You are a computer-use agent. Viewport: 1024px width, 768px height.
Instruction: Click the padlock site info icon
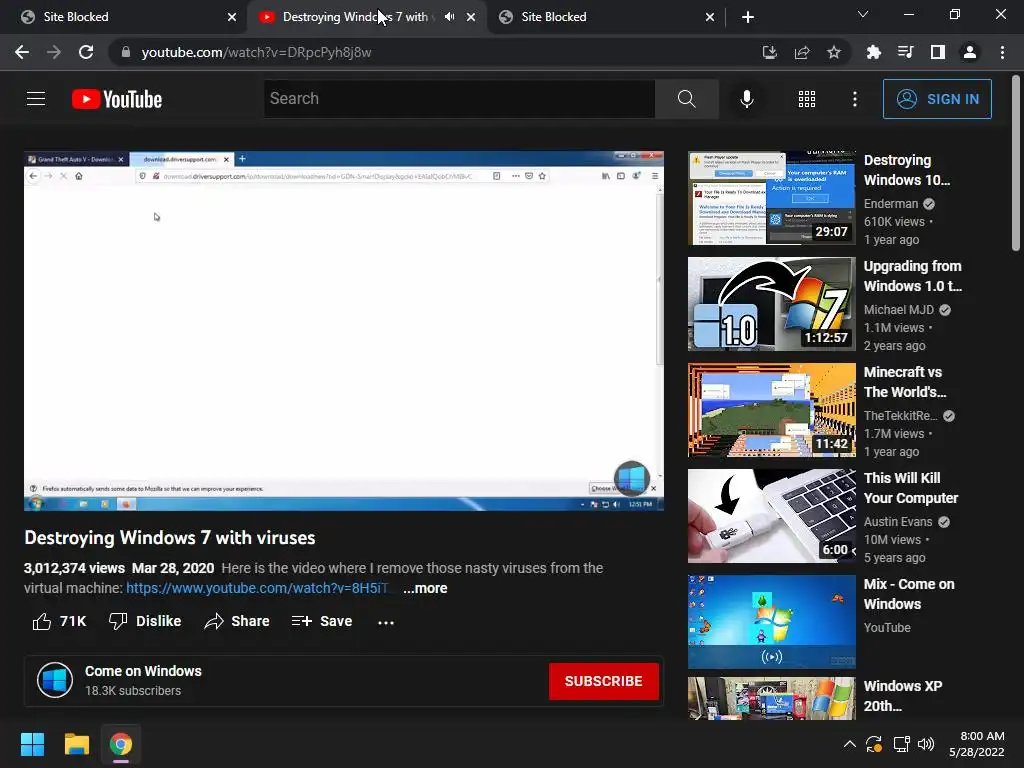pyautogui.click(x=125, y=52)
